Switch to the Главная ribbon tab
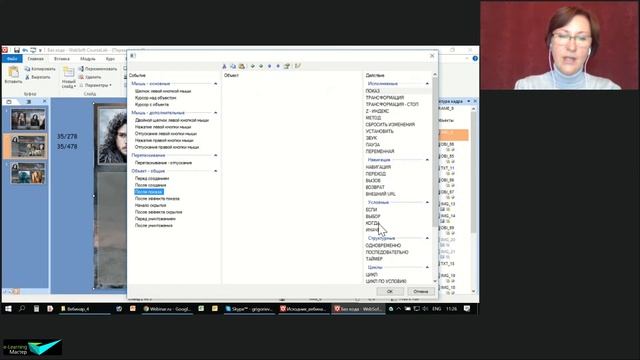Viewport: 640px width, 360px height. pos(36,59)
